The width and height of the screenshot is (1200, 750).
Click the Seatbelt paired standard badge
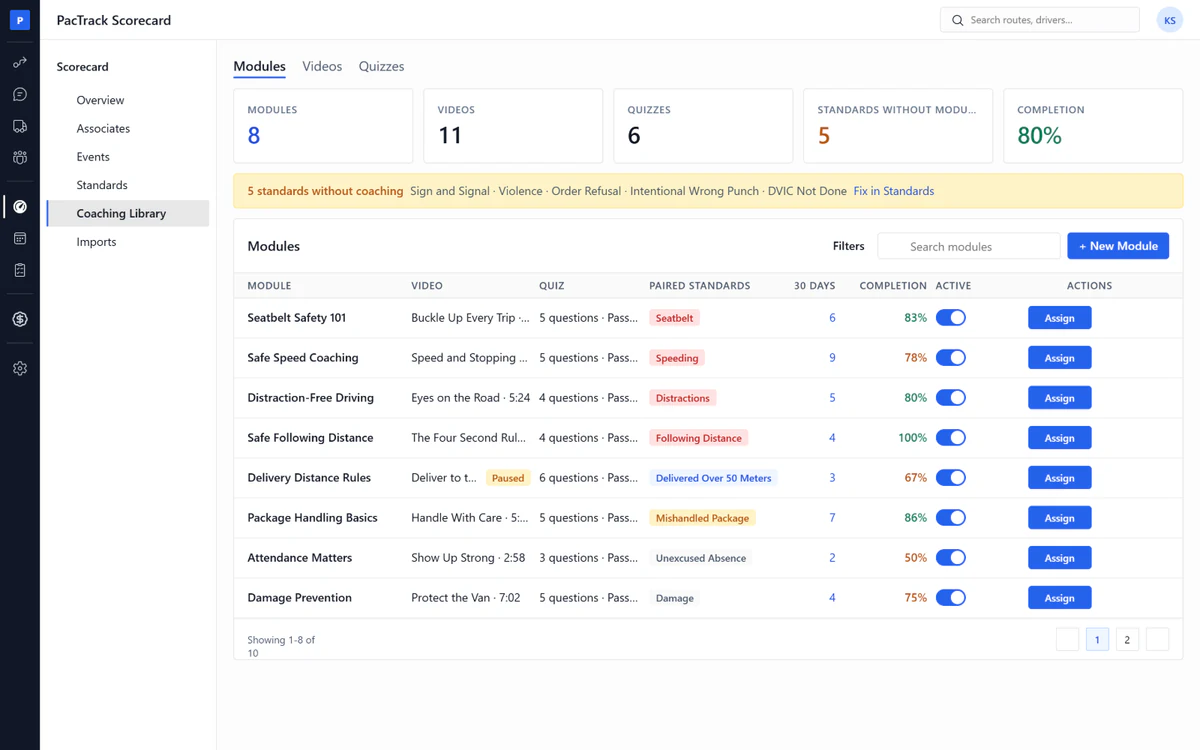(674, 318)
